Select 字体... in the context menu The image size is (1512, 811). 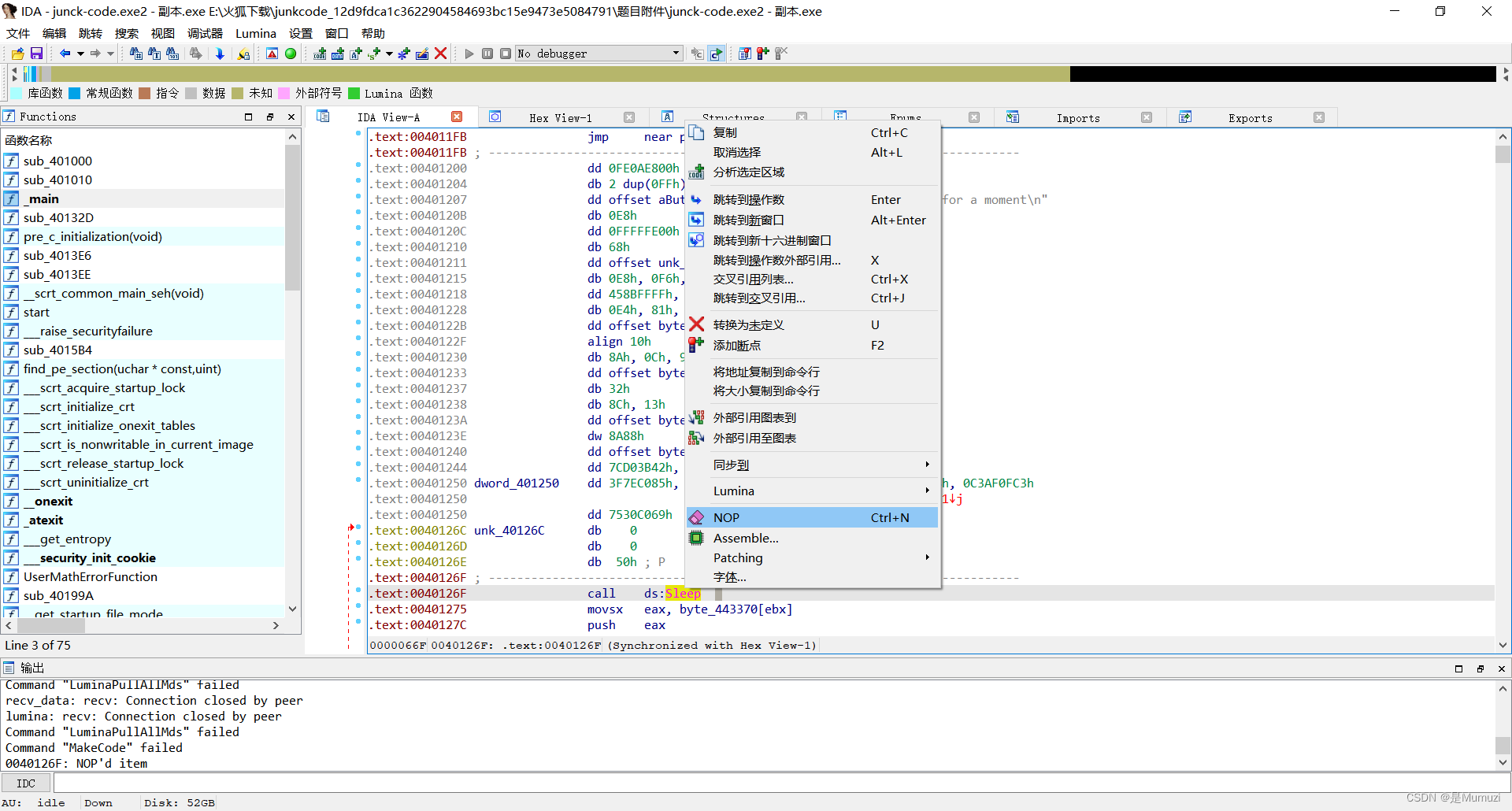coord(812,577)
